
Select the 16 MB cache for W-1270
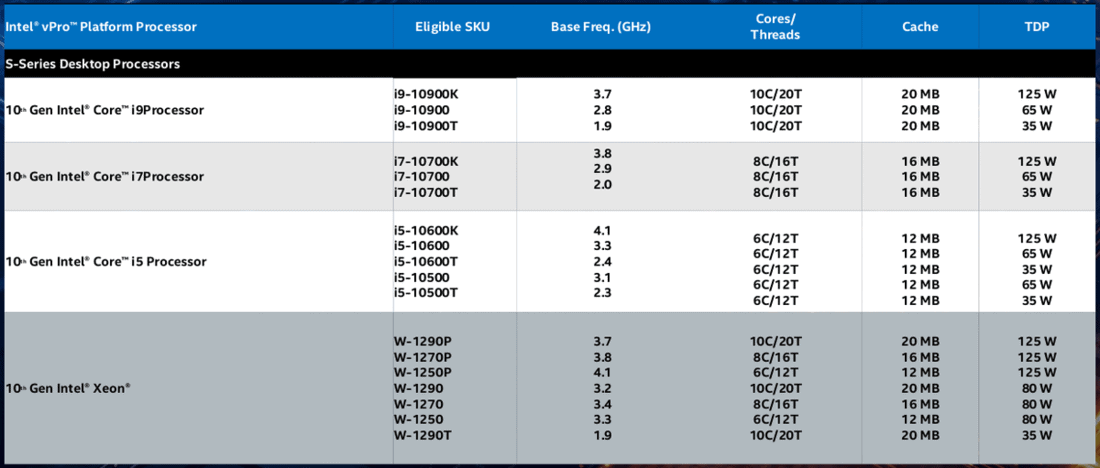tap(920, 404)
